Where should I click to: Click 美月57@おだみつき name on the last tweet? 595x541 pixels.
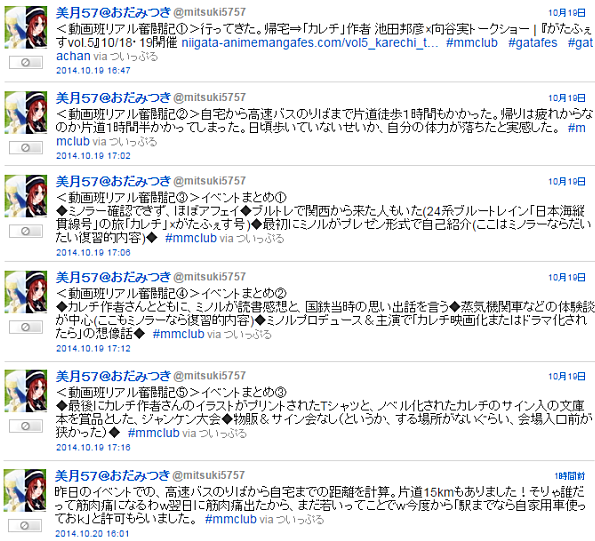click(x=112, y=475)
